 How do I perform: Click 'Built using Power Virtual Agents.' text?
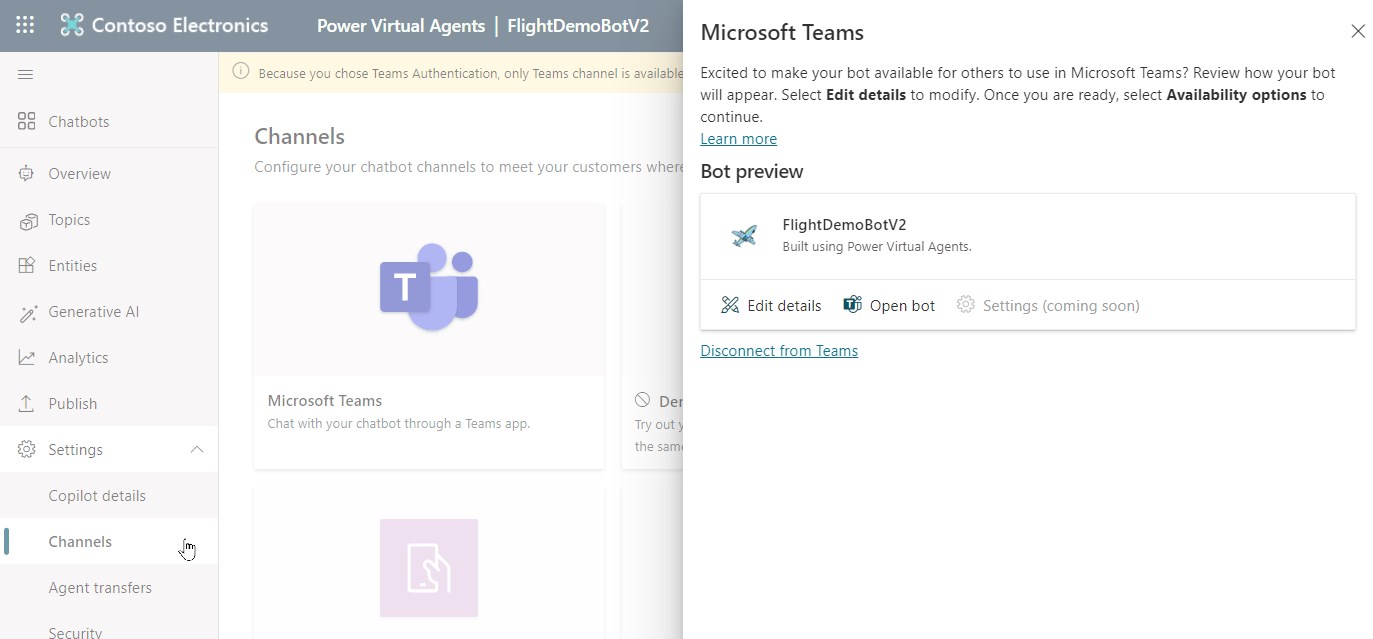tap(877, 247)
